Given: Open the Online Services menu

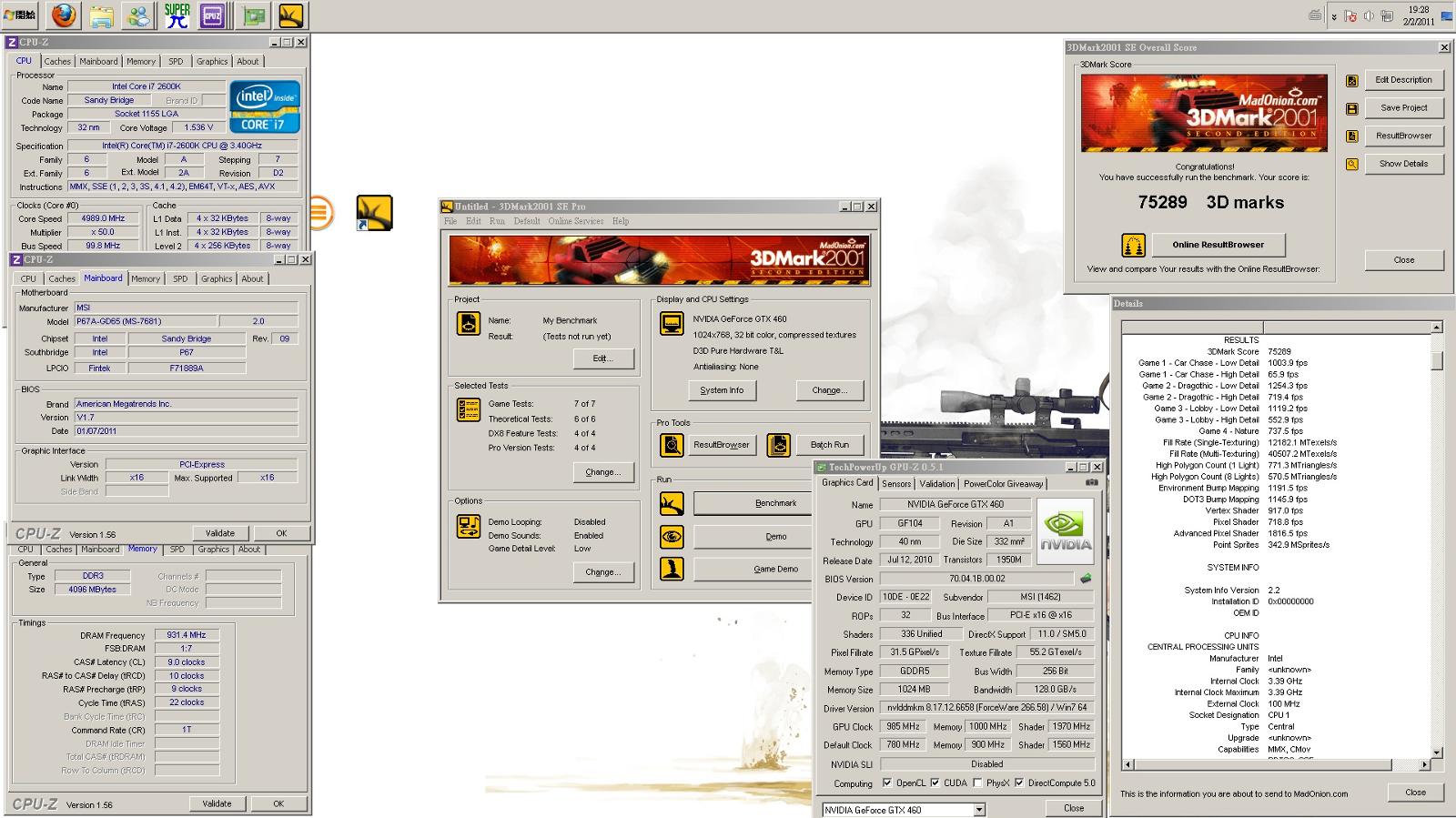Looking at the screenshot, I should (575, 221).
